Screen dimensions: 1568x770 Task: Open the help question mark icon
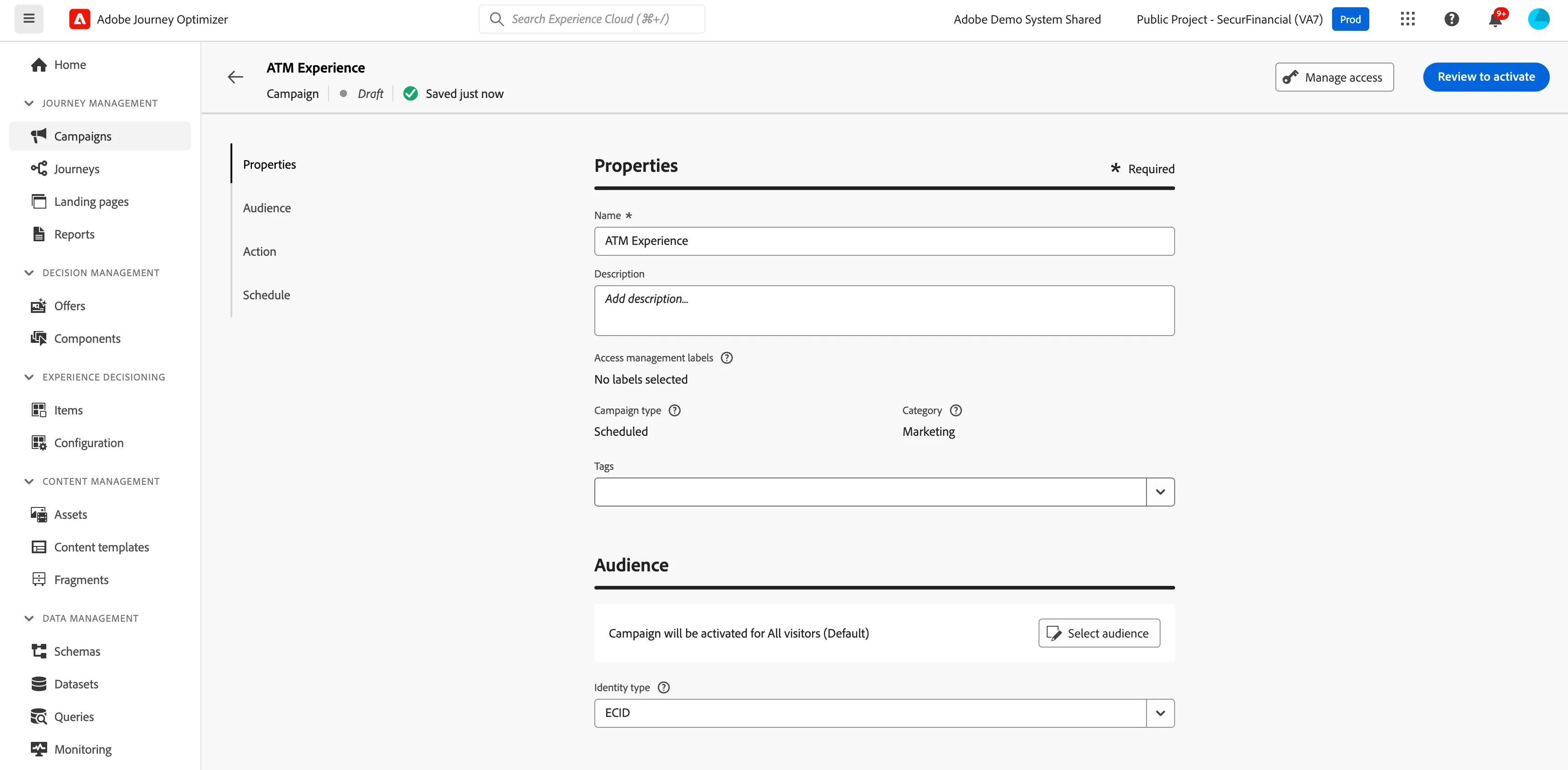pyautogui.click(x=1451, y=19)
